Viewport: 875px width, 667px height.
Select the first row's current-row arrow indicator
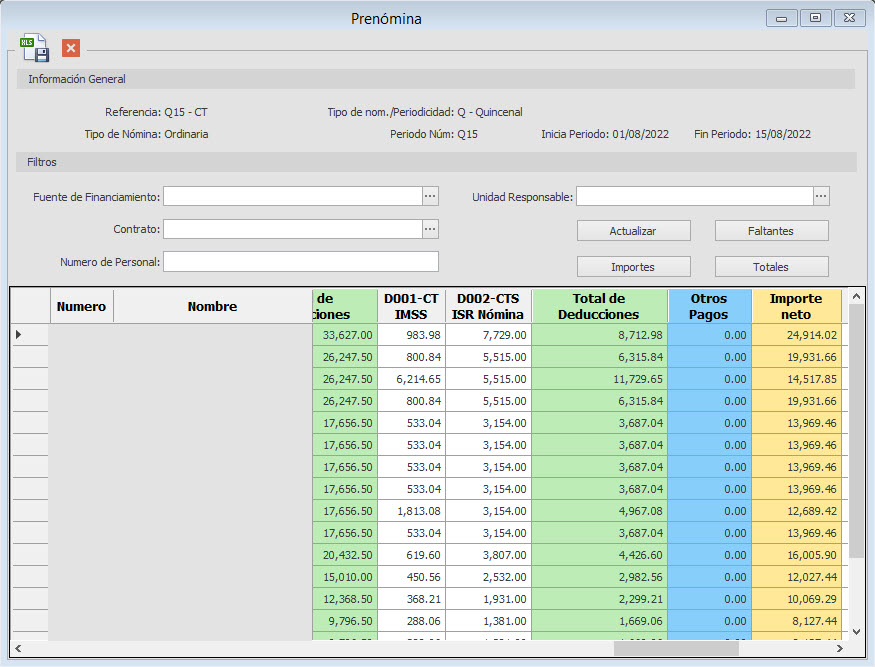pyautogui.click(x=18, y=335)
